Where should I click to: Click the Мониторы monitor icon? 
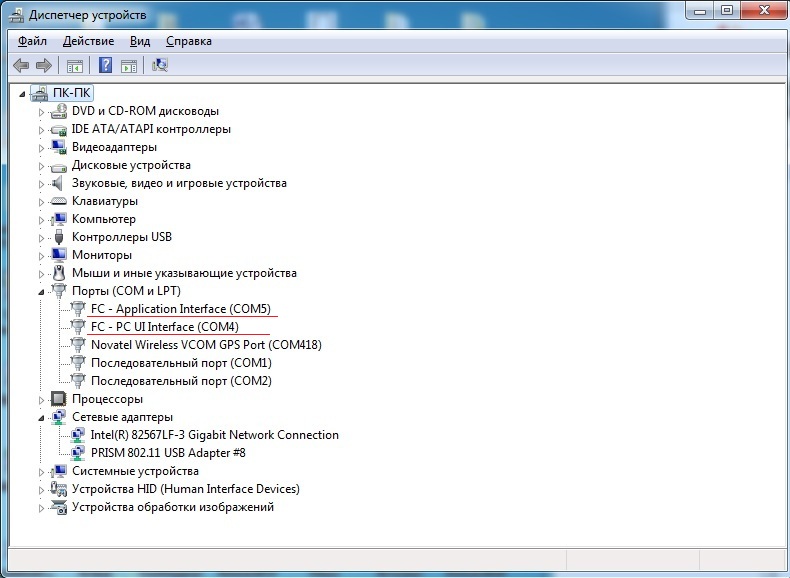click(x=59, y=255)
